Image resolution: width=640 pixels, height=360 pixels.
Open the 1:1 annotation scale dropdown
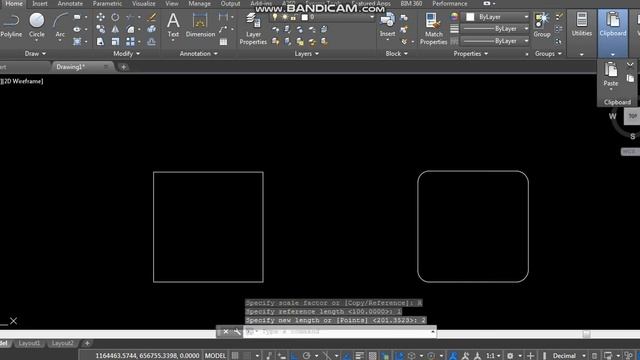click(x=493, y=356)
